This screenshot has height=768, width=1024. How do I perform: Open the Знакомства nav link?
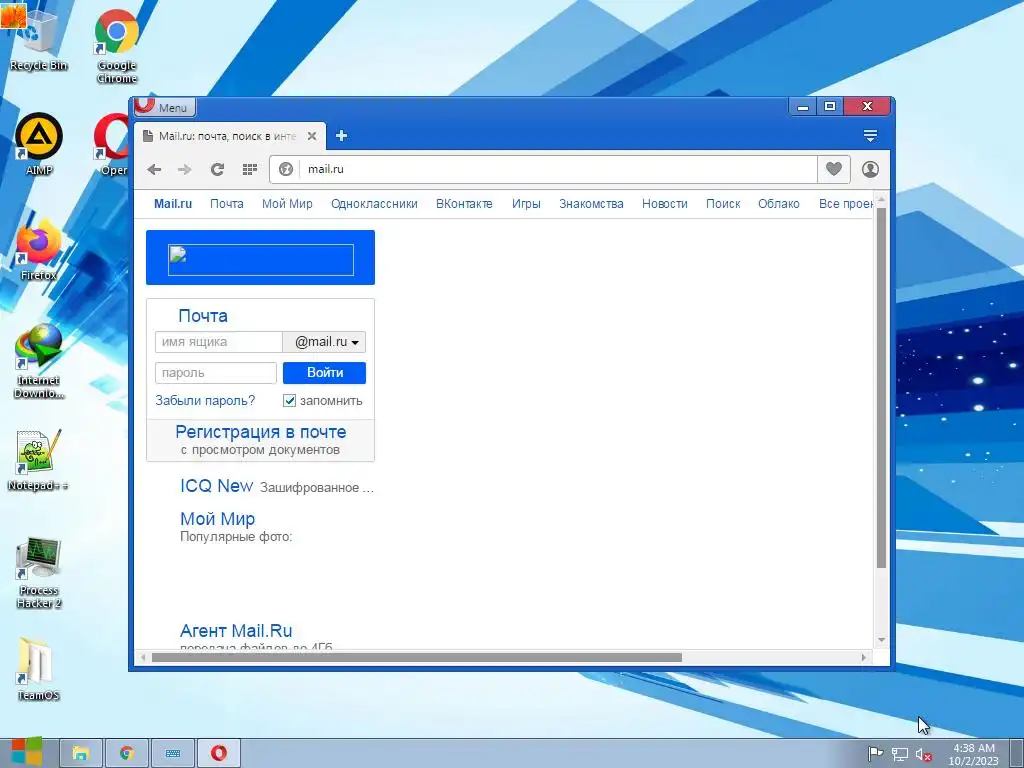coord(591,204)
